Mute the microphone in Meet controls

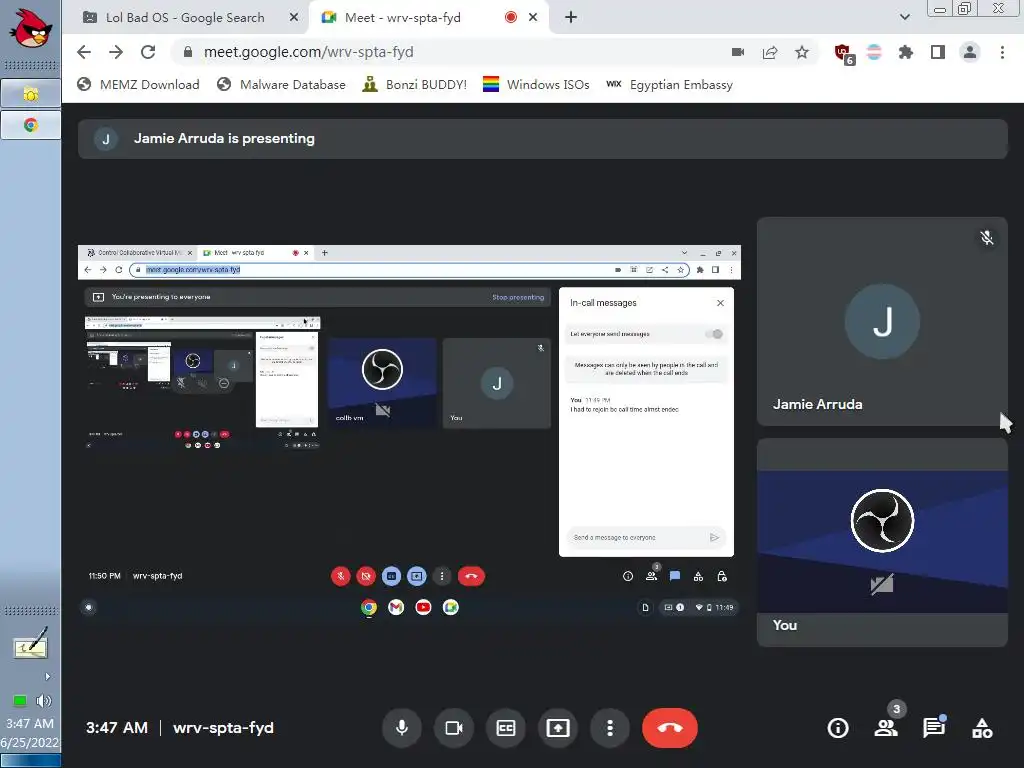pyautogui.click(x=402, y=728)
